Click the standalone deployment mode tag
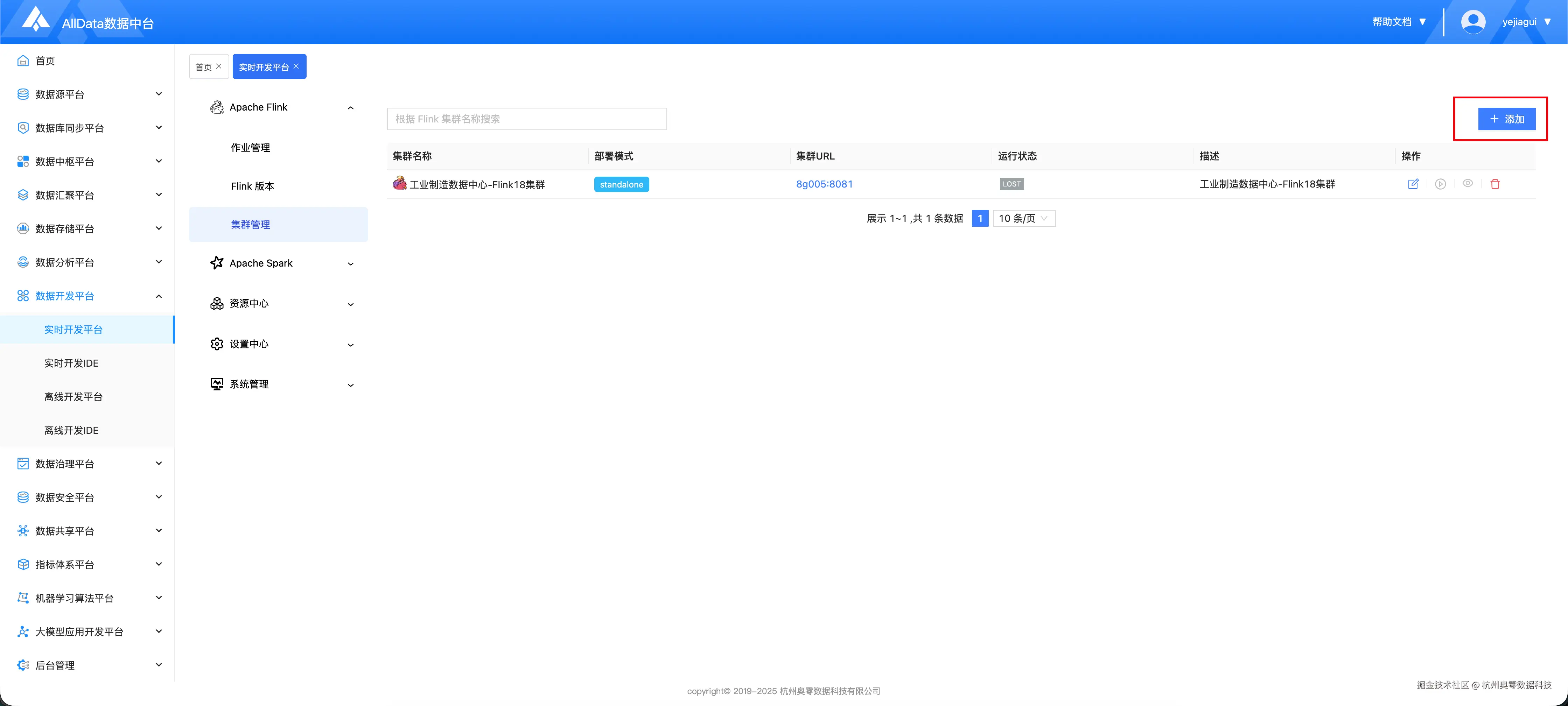Image resolution: width=1568 pixels, height=706 pixels. 622,184
